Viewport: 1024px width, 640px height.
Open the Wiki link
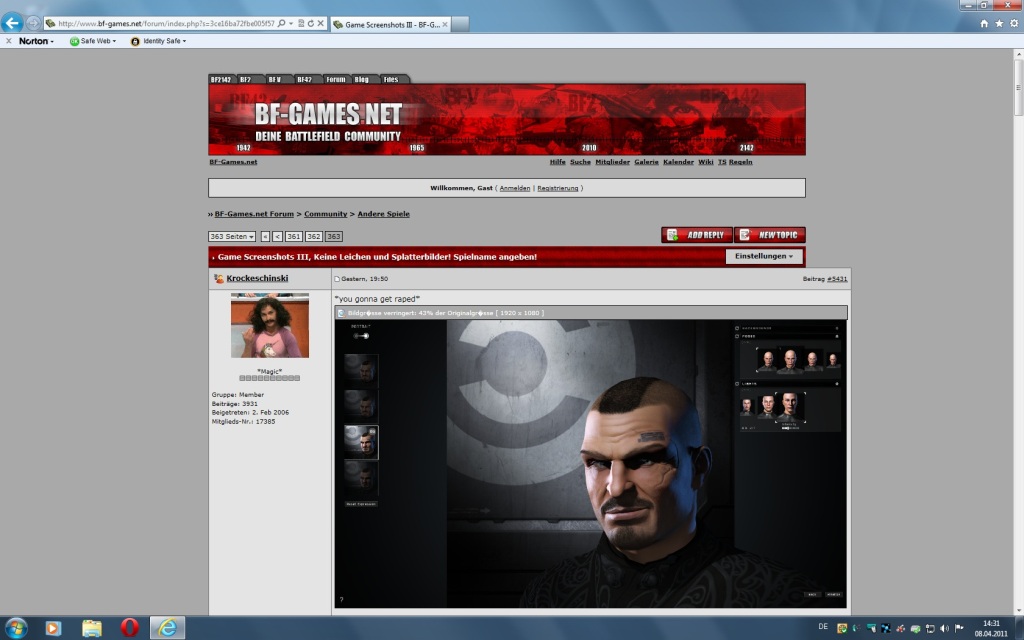(706, 162)
